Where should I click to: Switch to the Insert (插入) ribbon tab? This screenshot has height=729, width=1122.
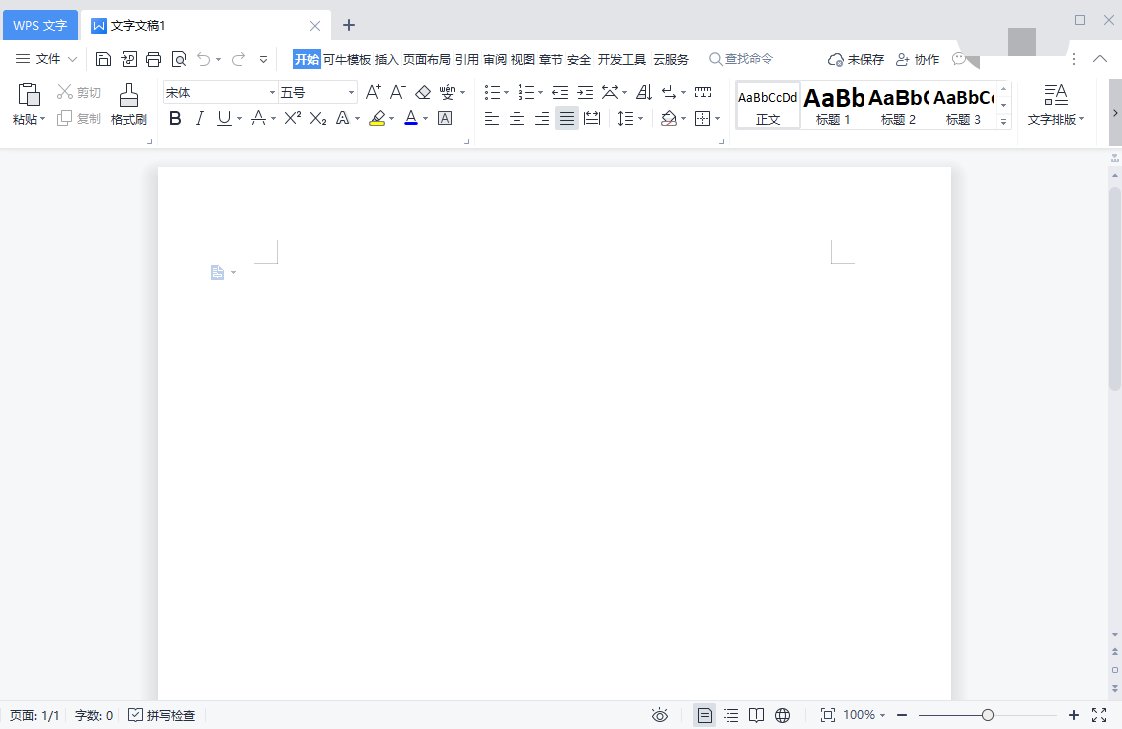coord(386,59)
